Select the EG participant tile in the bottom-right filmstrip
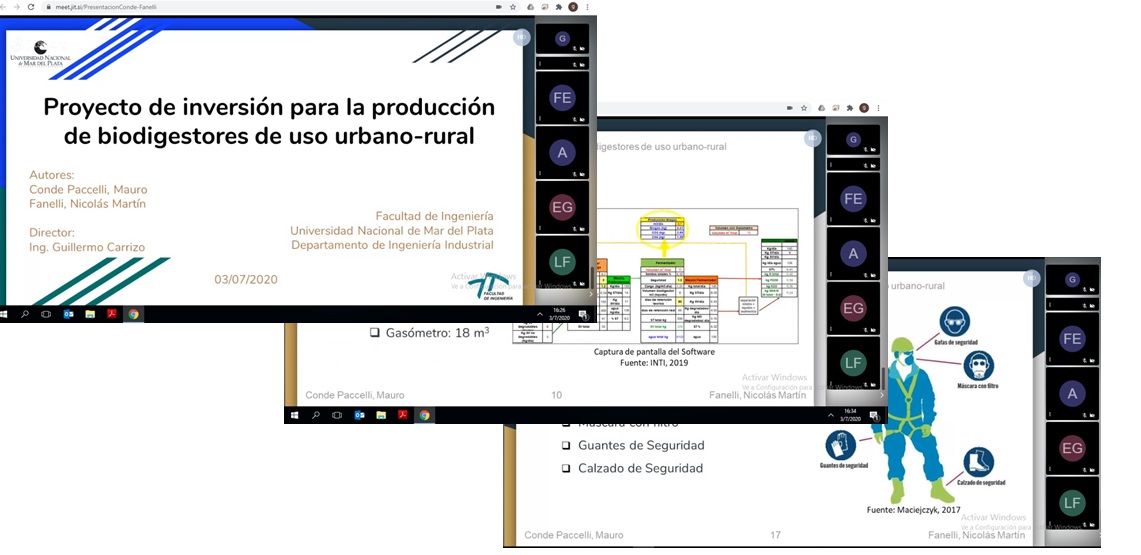This screenshot has width=1141, height=555. pyautogui.click(x=1072, y=448)
